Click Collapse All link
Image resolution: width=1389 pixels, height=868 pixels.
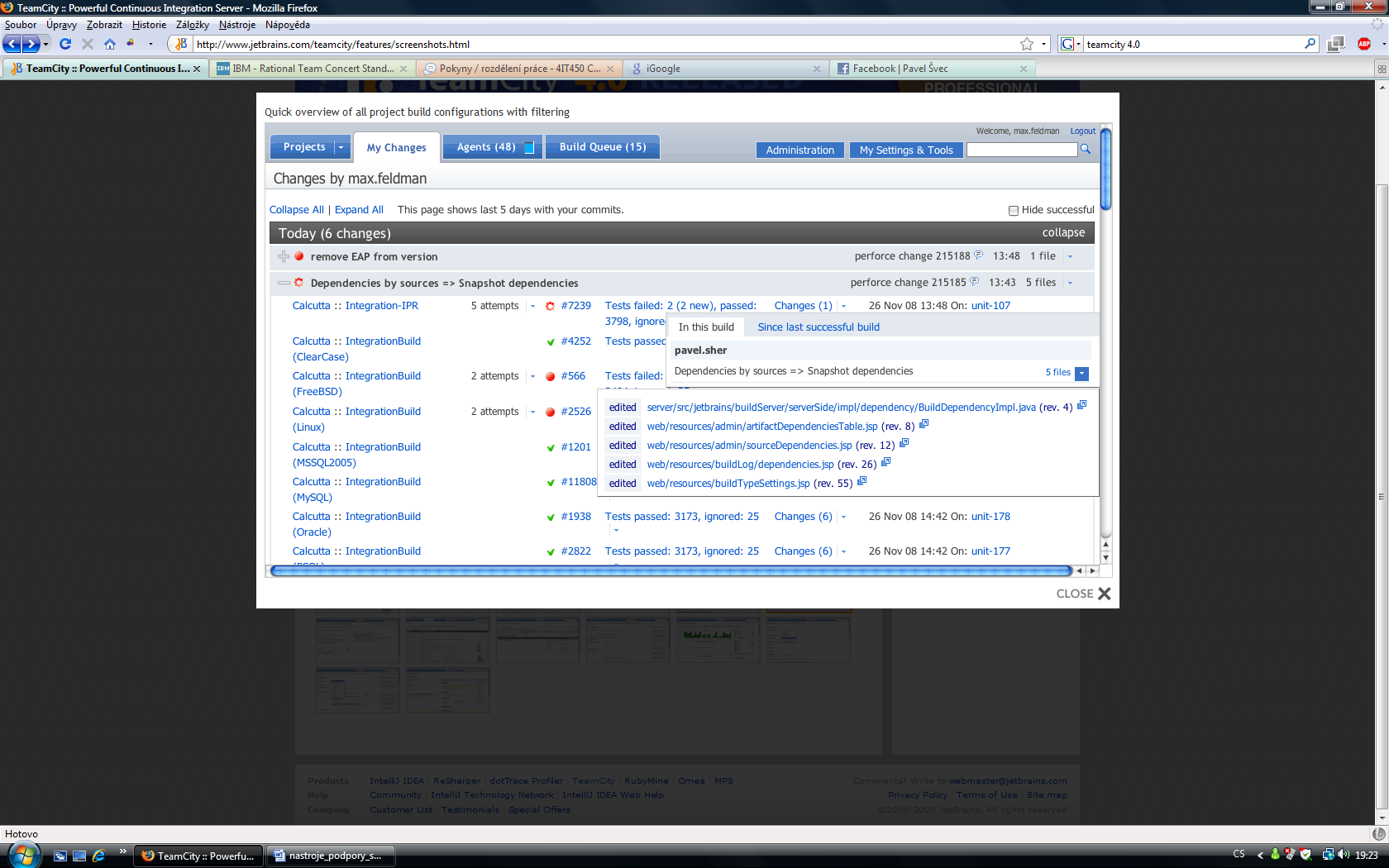tap(296, 210)
